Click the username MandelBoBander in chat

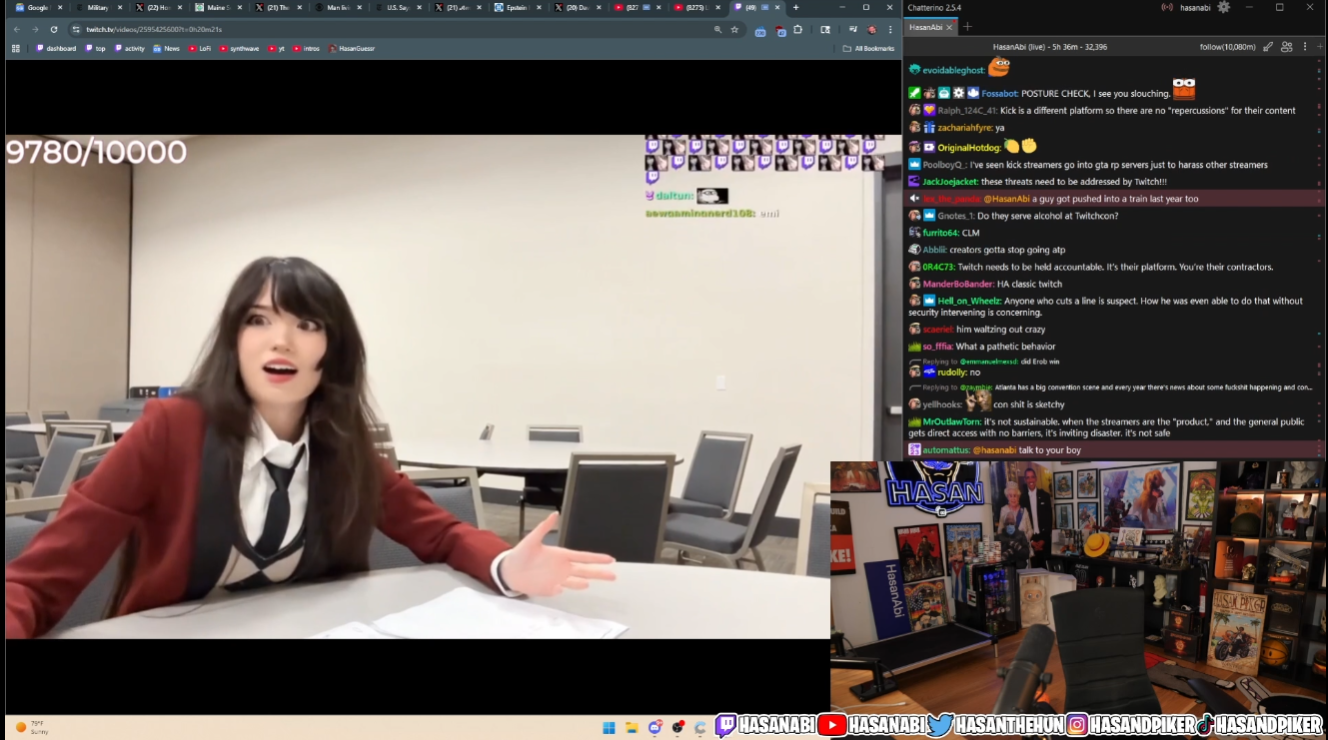958,284
